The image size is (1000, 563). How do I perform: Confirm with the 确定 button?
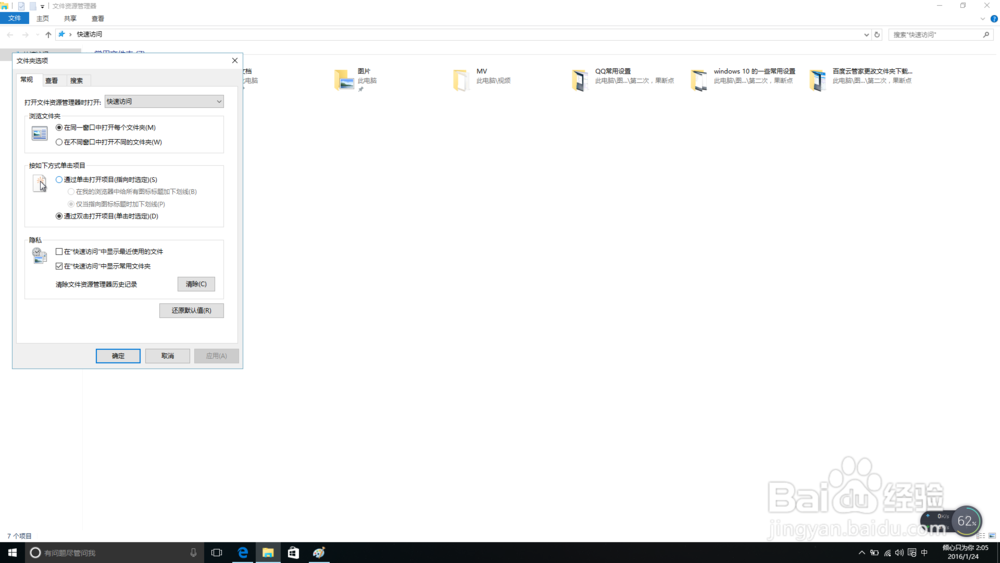(118, 356)
